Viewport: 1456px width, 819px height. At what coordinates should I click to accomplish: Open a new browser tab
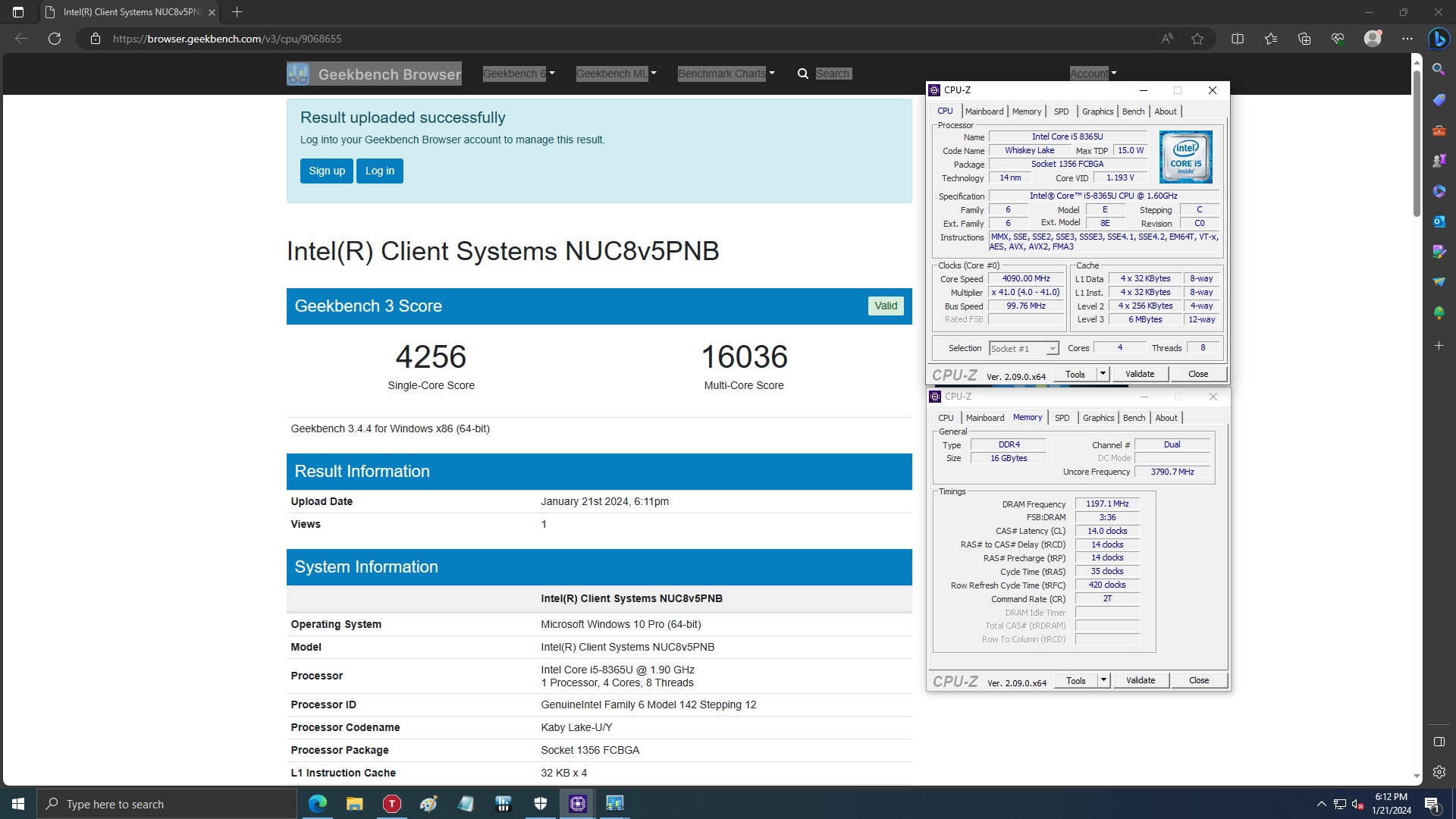pos(237,12)
